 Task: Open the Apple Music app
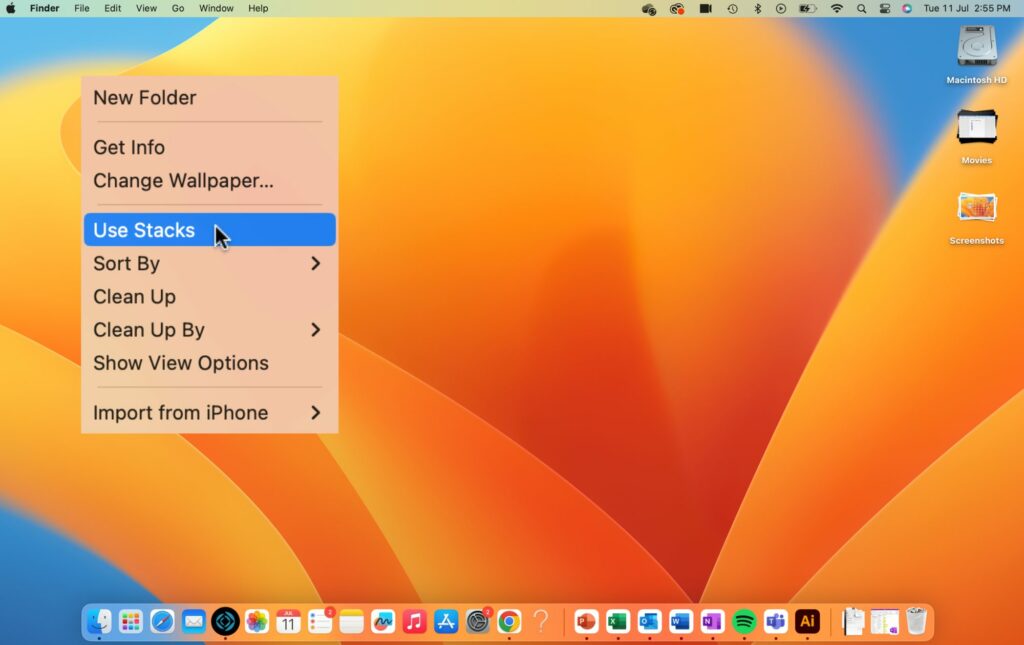415,621
